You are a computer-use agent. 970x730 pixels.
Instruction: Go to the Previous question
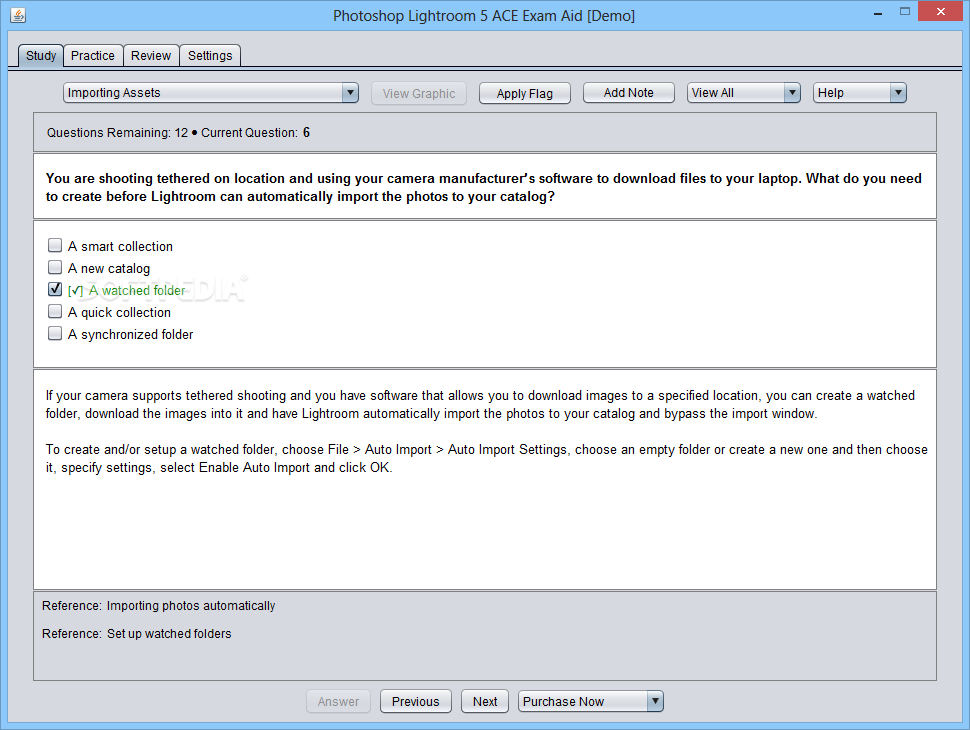tap(416, 702)
